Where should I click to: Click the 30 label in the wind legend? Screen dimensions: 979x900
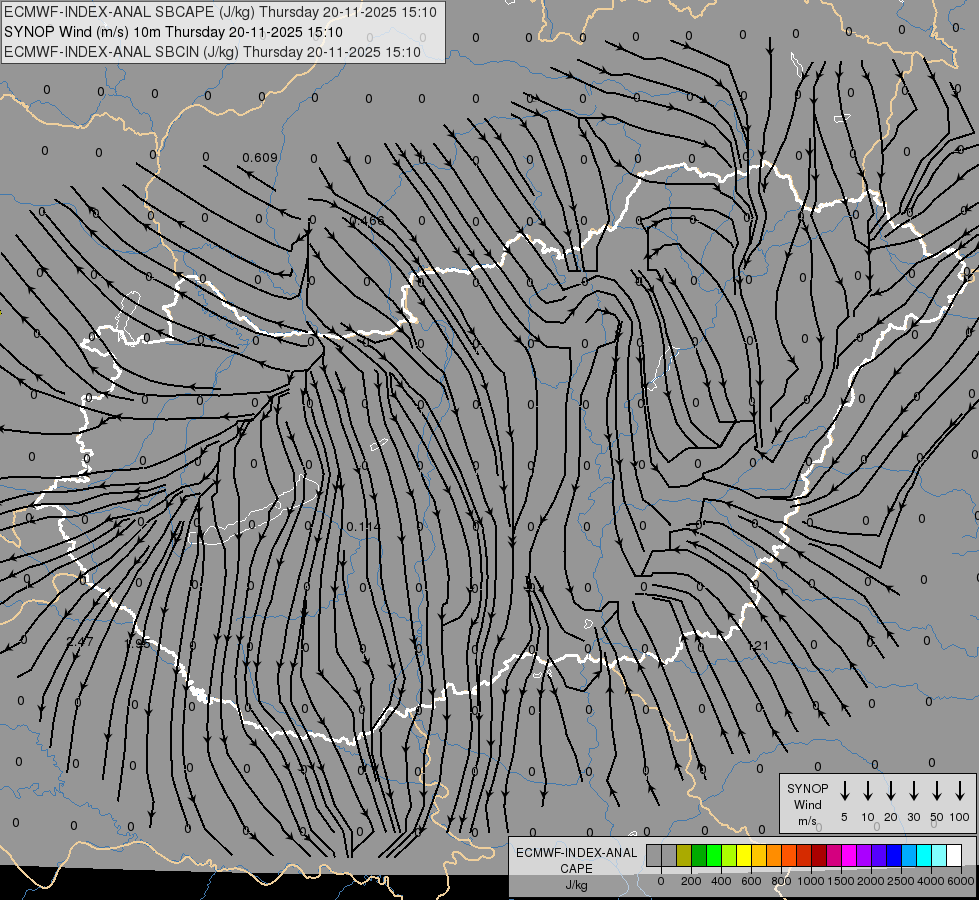coord(914,817)
